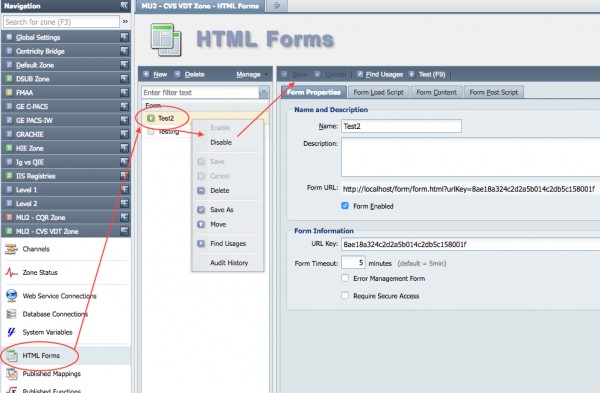This screenshot has height=393, width=600.
Task: Open System Variables icon
Action: tap(11, 332)
